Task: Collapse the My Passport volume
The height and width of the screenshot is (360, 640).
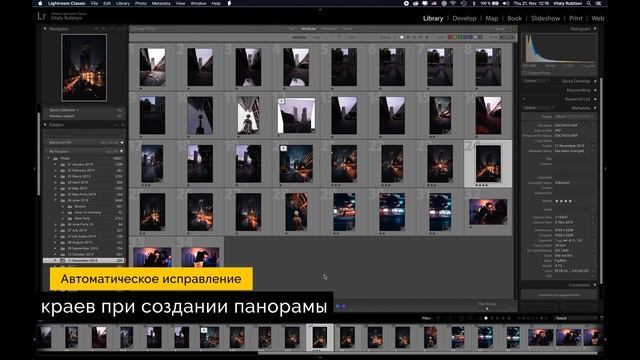Action: 122,151
